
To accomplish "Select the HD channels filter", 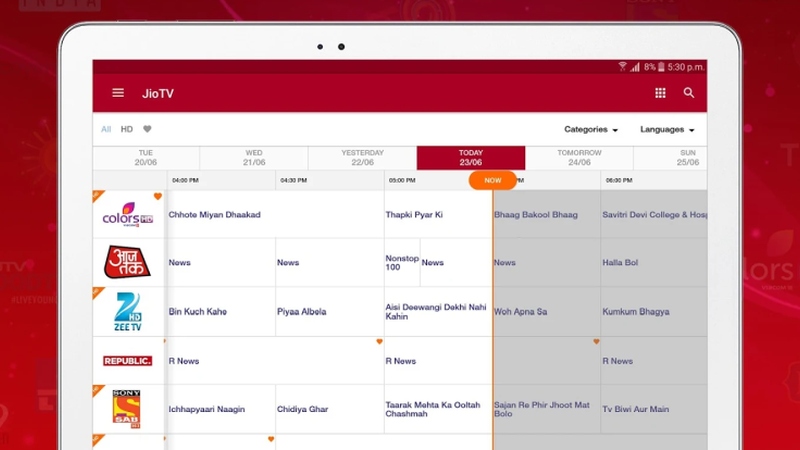I will 127,129.
